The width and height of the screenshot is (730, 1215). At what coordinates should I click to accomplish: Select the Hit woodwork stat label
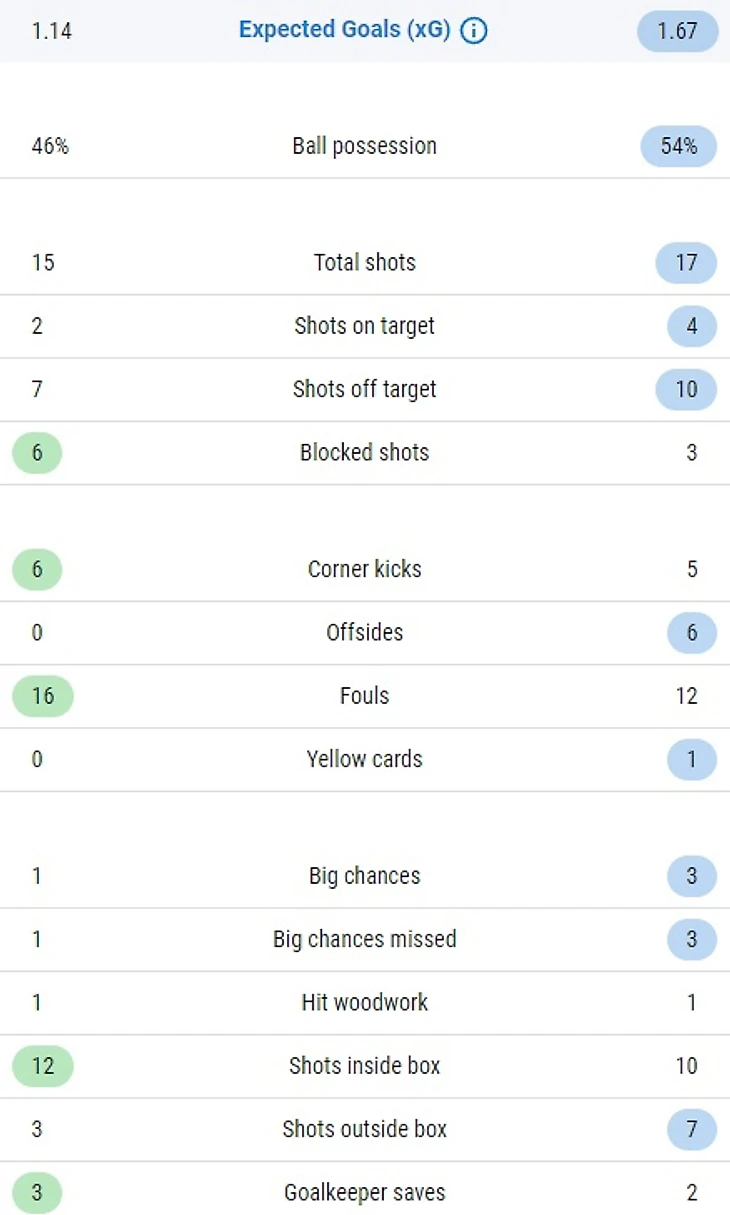(x=364, y=1002)
